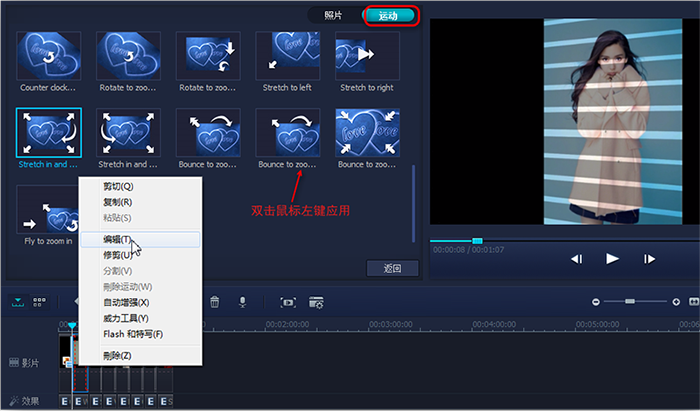This screenshot has width=700, height=411.
Task: Choose 修剪(U) from the context menu
Action: point(140,255)
